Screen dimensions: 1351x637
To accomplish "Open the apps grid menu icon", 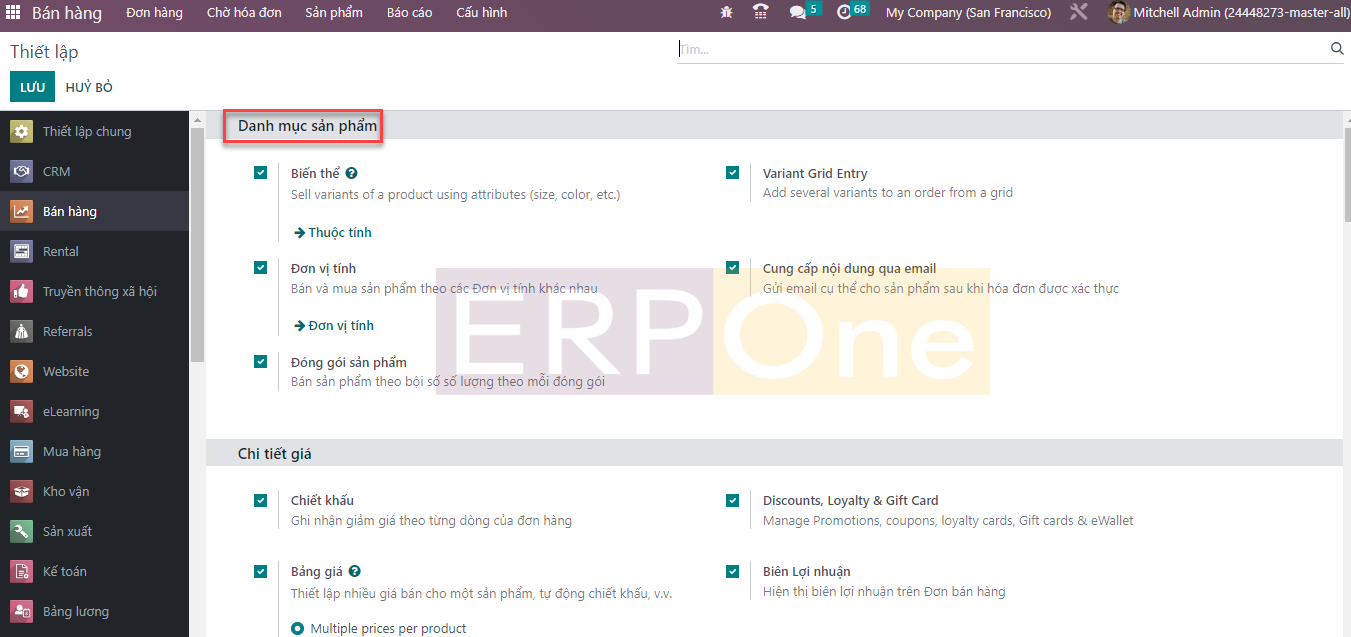I will tap(13, 13).
